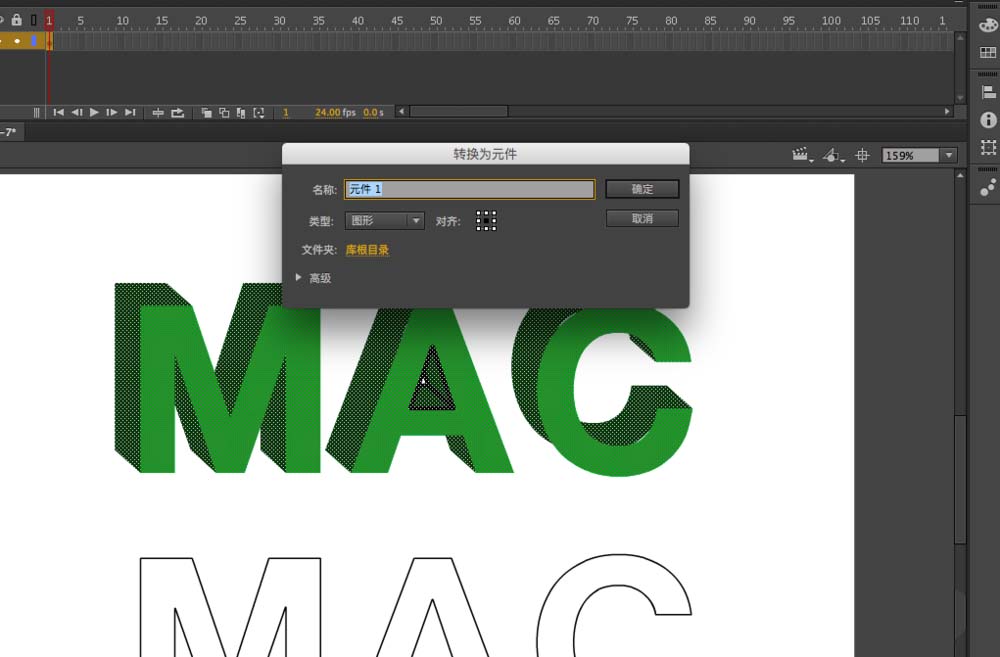The width and height of the screenshot is (1000, 657).
Task: Click the timeline vertical scroll up arrow
Action: (960, 38)
